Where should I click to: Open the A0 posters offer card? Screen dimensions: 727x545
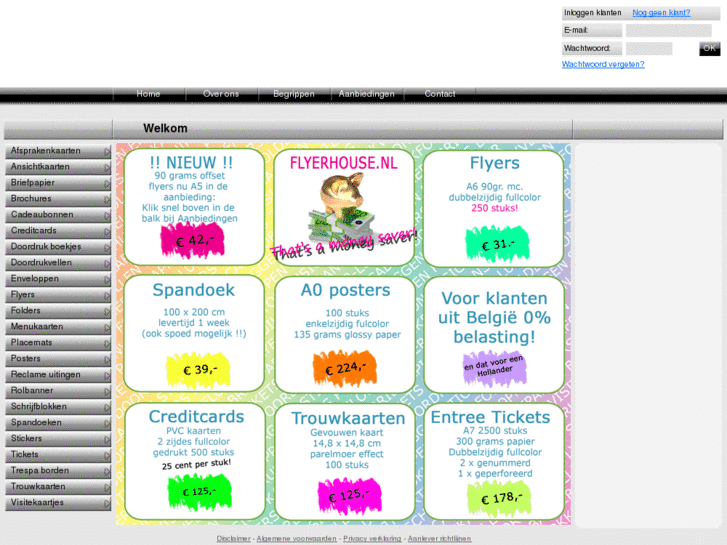click(345, 335)
